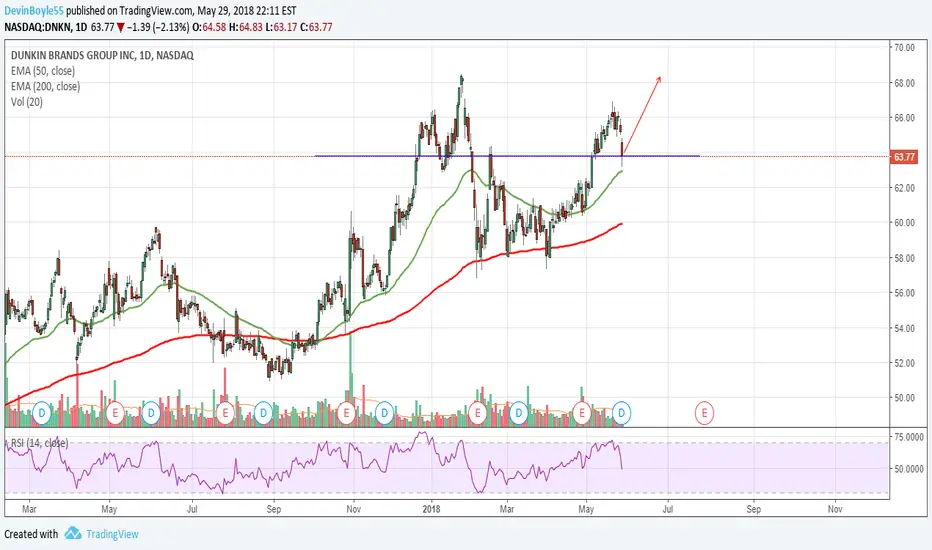Select the NASDAQ:DNKN symbol text in the header

38,27
